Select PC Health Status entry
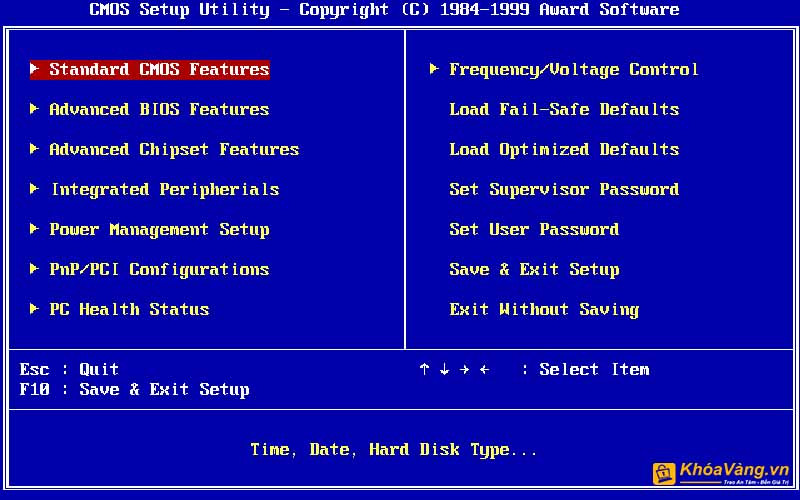The height and width of the screenshot is (500, 800). tap(129, 309)
